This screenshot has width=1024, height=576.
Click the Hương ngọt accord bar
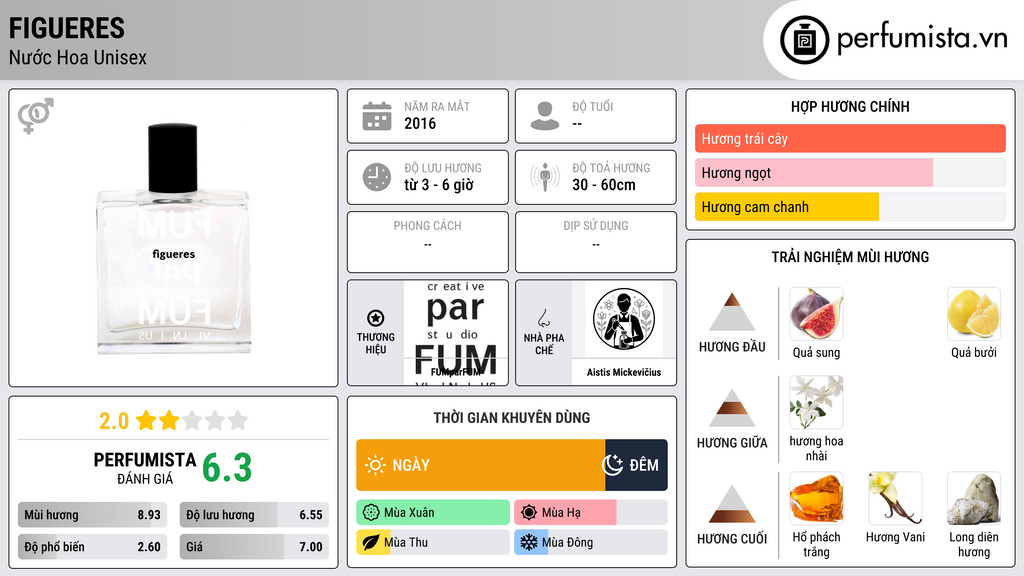(x=850, y=172)
